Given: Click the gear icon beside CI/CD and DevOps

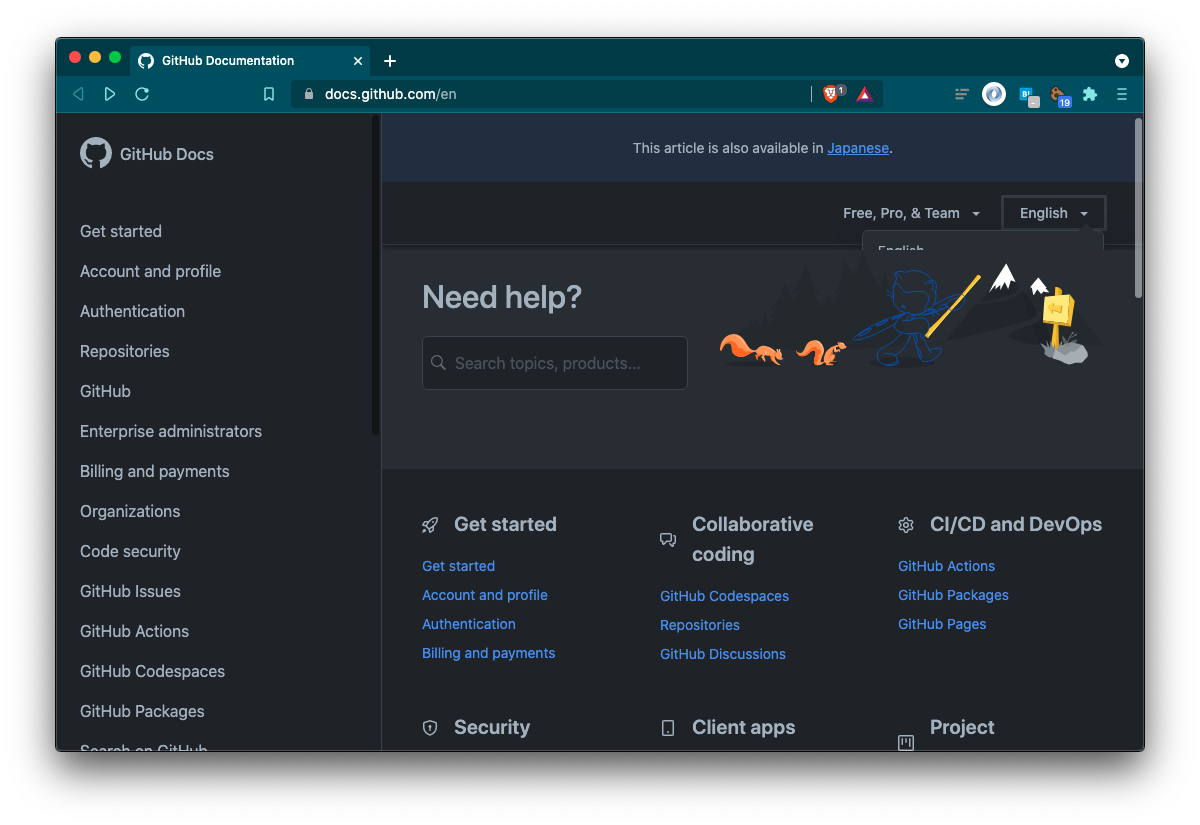Looking at the screenshot, I should click(906, 525).
